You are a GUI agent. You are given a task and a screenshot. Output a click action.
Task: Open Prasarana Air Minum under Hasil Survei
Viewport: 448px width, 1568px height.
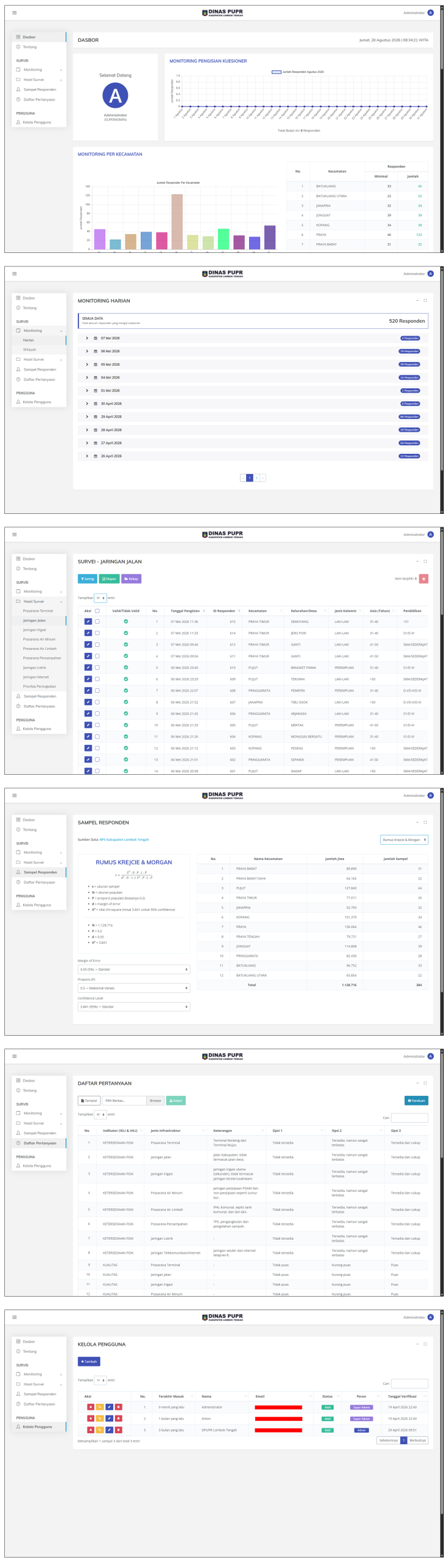[x=39, y=639]
